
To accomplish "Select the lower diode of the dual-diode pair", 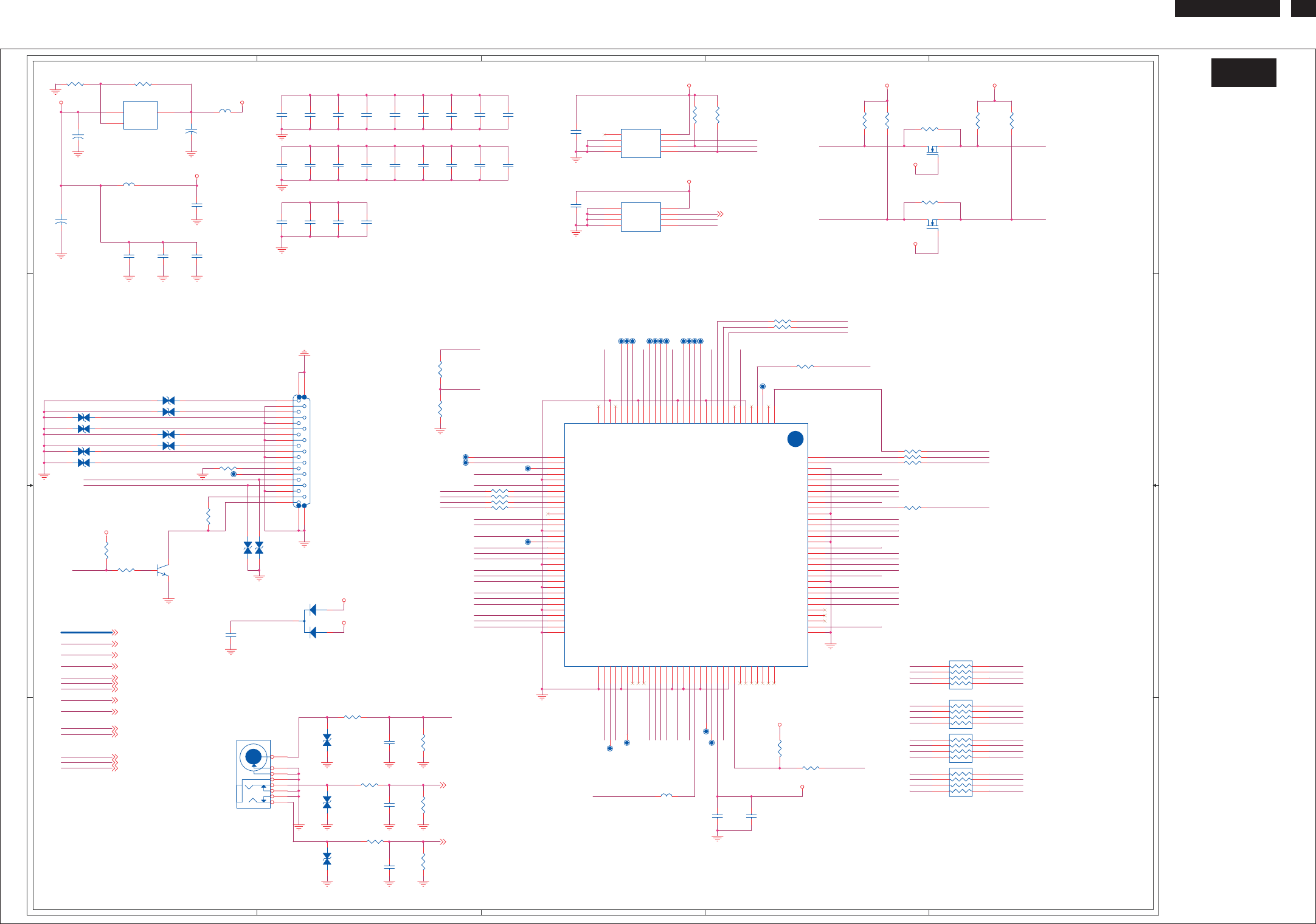I will [x=313, y=633].
